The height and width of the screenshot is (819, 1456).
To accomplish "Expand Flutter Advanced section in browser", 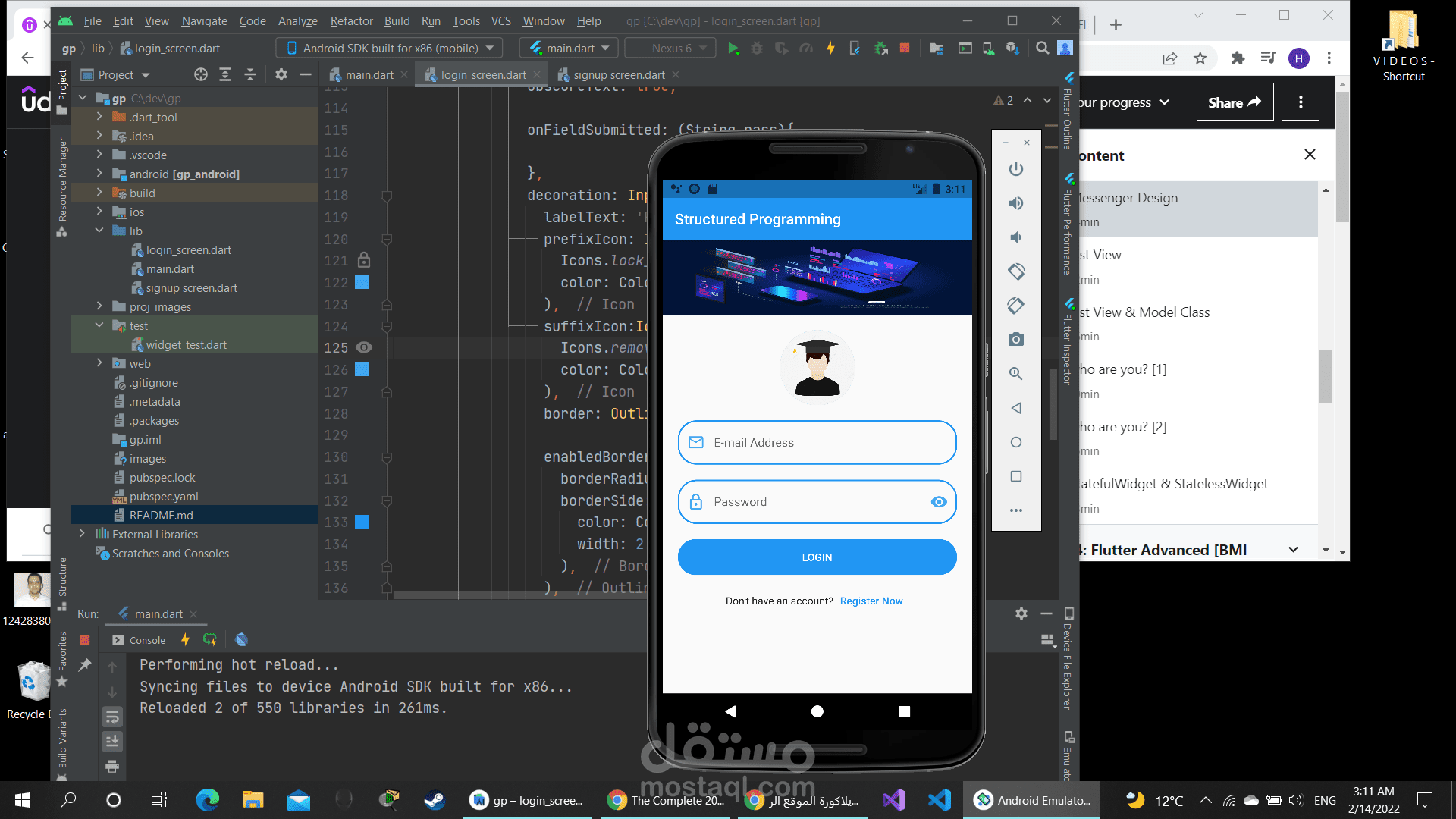I will click(x=1293, y=550).
